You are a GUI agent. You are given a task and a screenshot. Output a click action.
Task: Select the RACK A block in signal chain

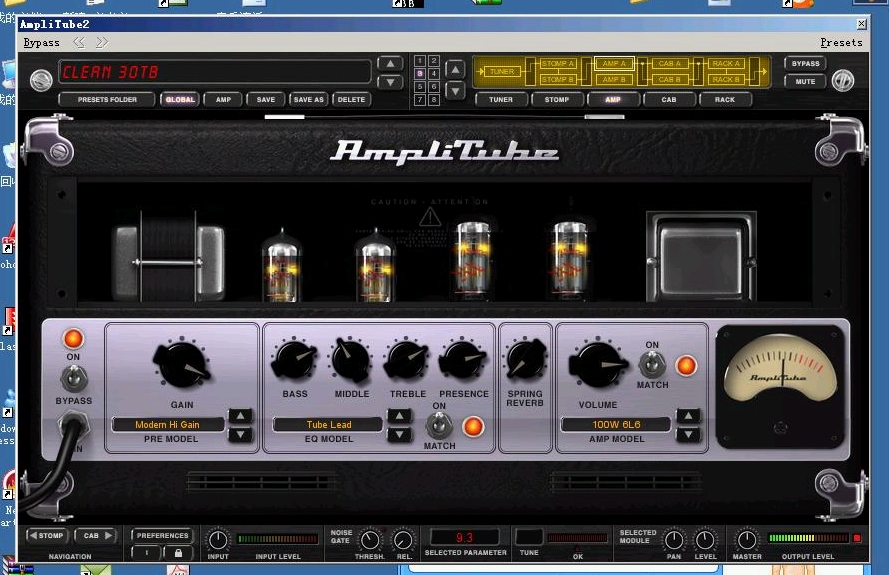pyautogui.click(x=726, y=64)
